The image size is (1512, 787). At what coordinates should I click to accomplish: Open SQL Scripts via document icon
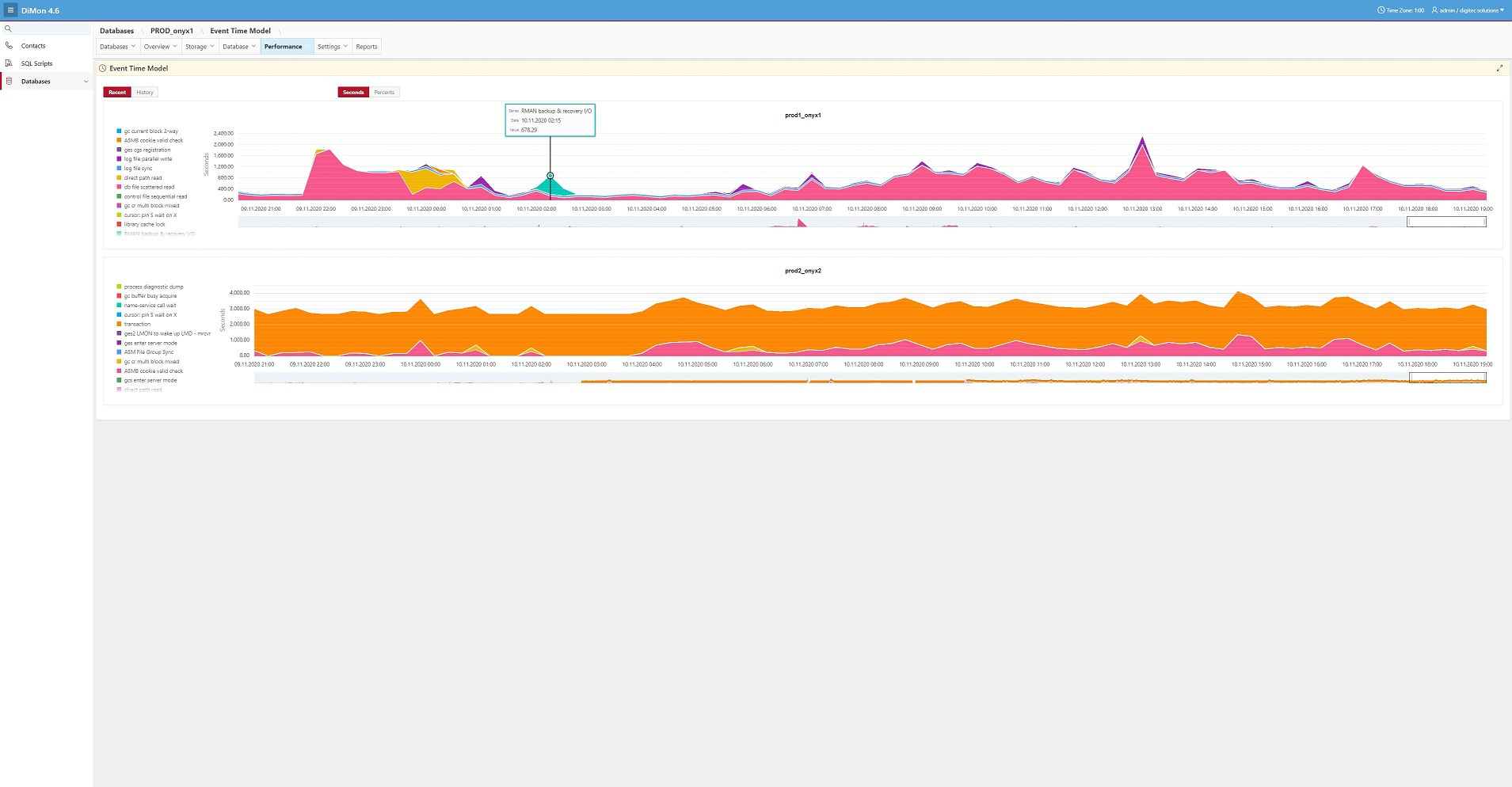pyautogui.click(x=9, y=63)
